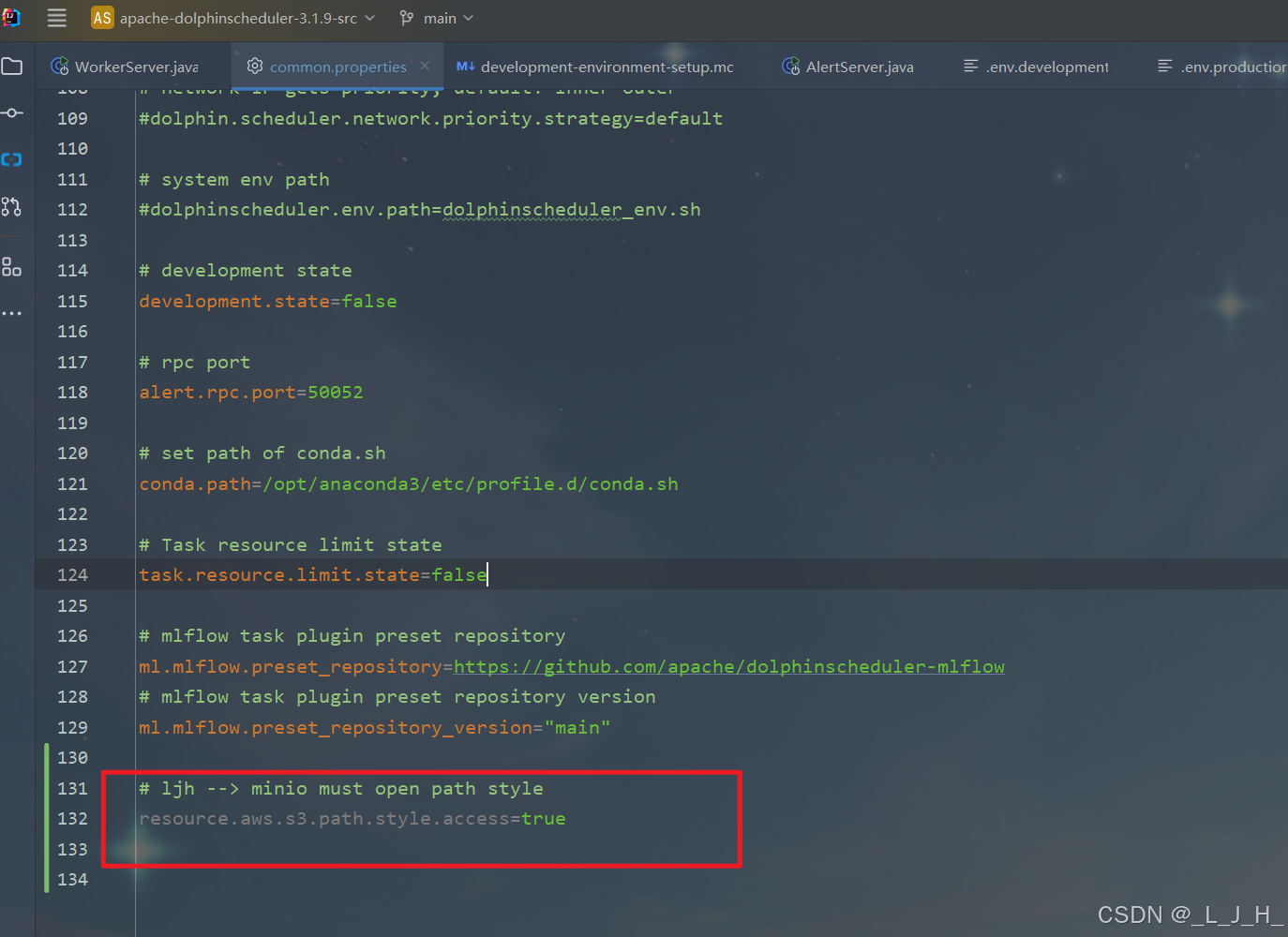Open the main branch dropdown
Image resolution: width=1288 pixels, height=937 pixels.
(x=449, y=18)
